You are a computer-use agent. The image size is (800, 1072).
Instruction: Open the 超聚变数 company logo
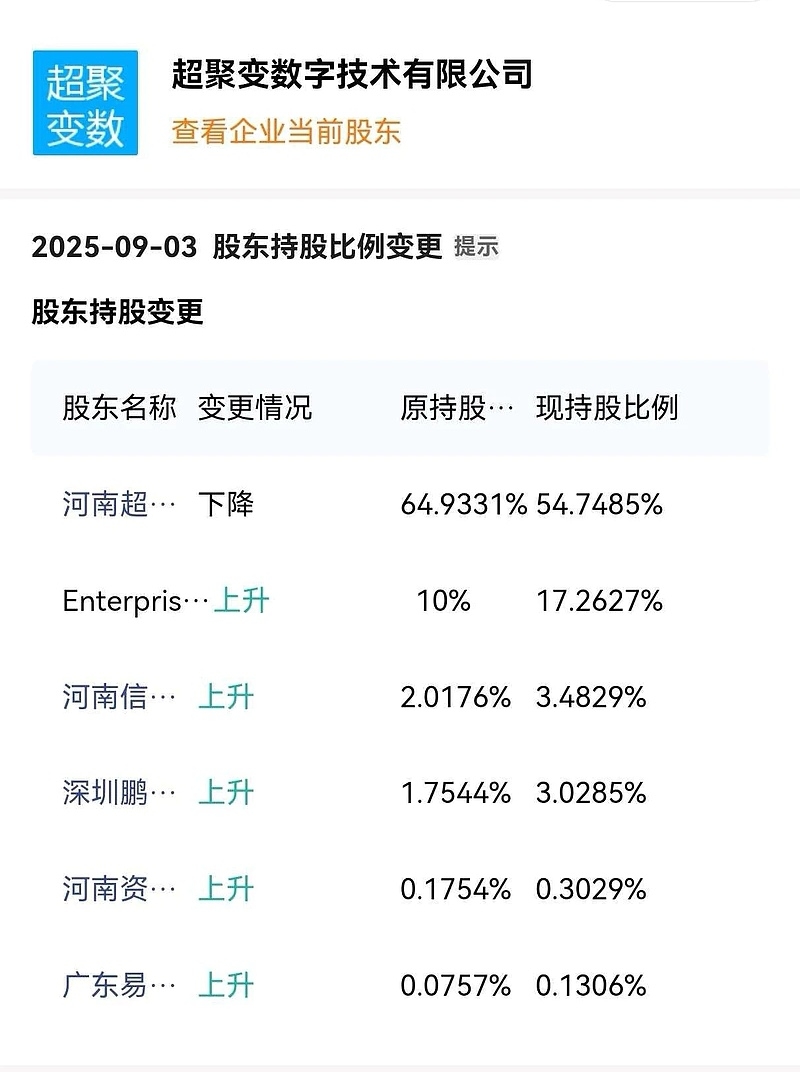click(x=85, y=103)
